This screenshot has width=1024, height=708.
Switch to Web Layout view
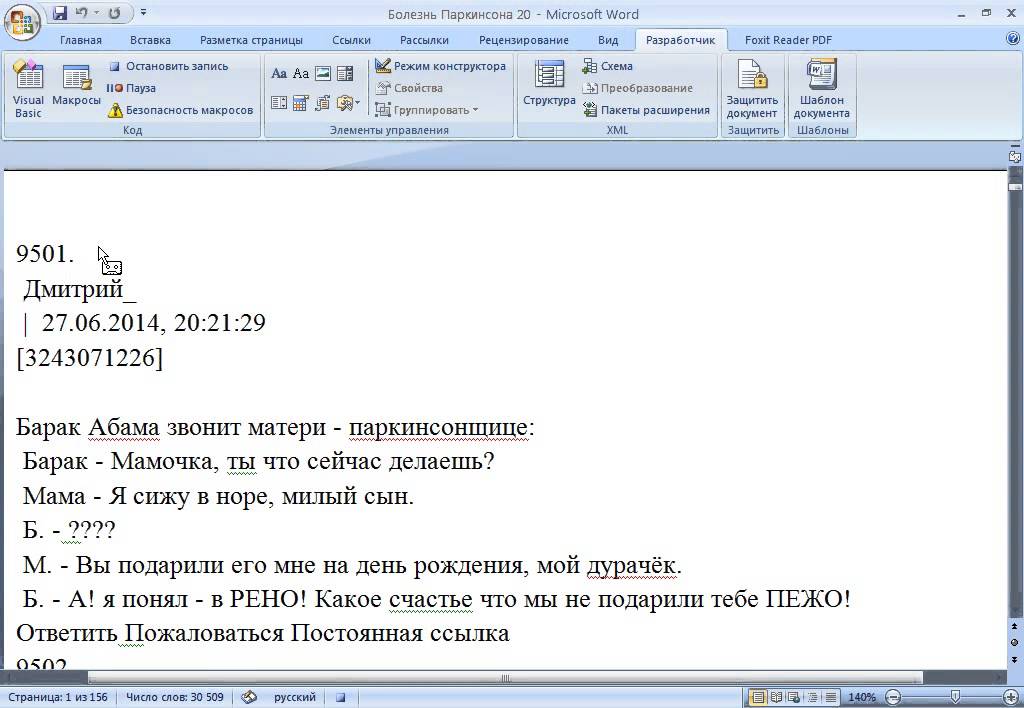click(x=794, y=698)
